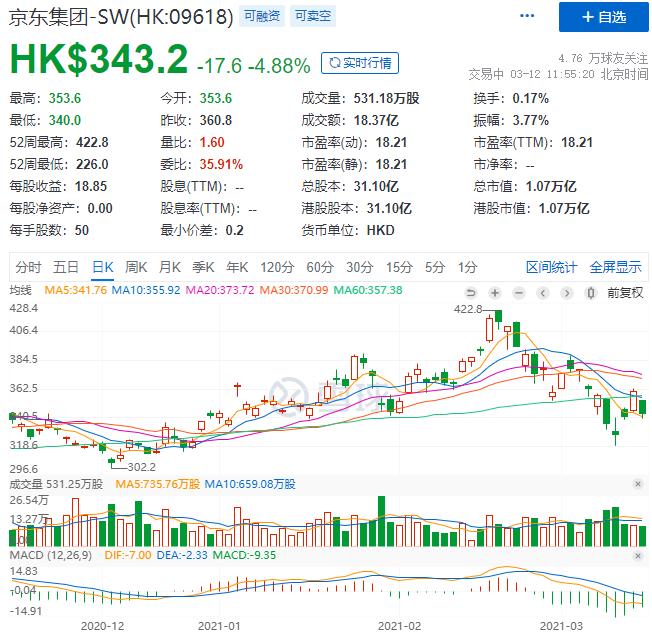Click the MA5:341.76 legend value

pos(76,290)
